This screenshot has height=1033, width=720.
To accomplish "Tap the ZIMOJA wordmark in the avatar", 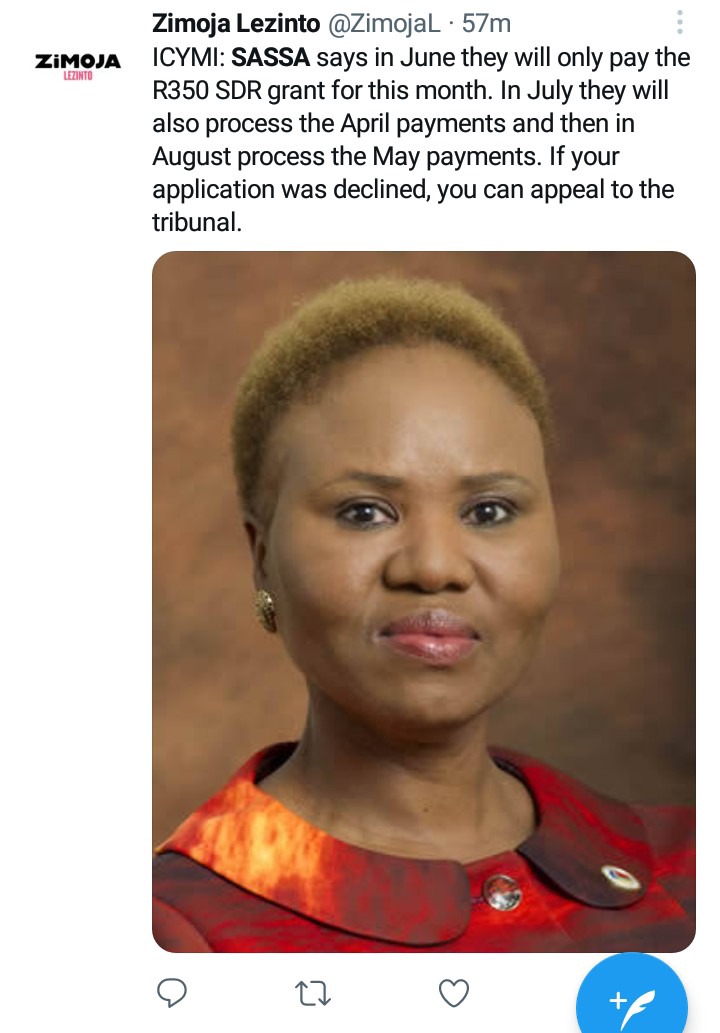I will [x=78, y=61].
